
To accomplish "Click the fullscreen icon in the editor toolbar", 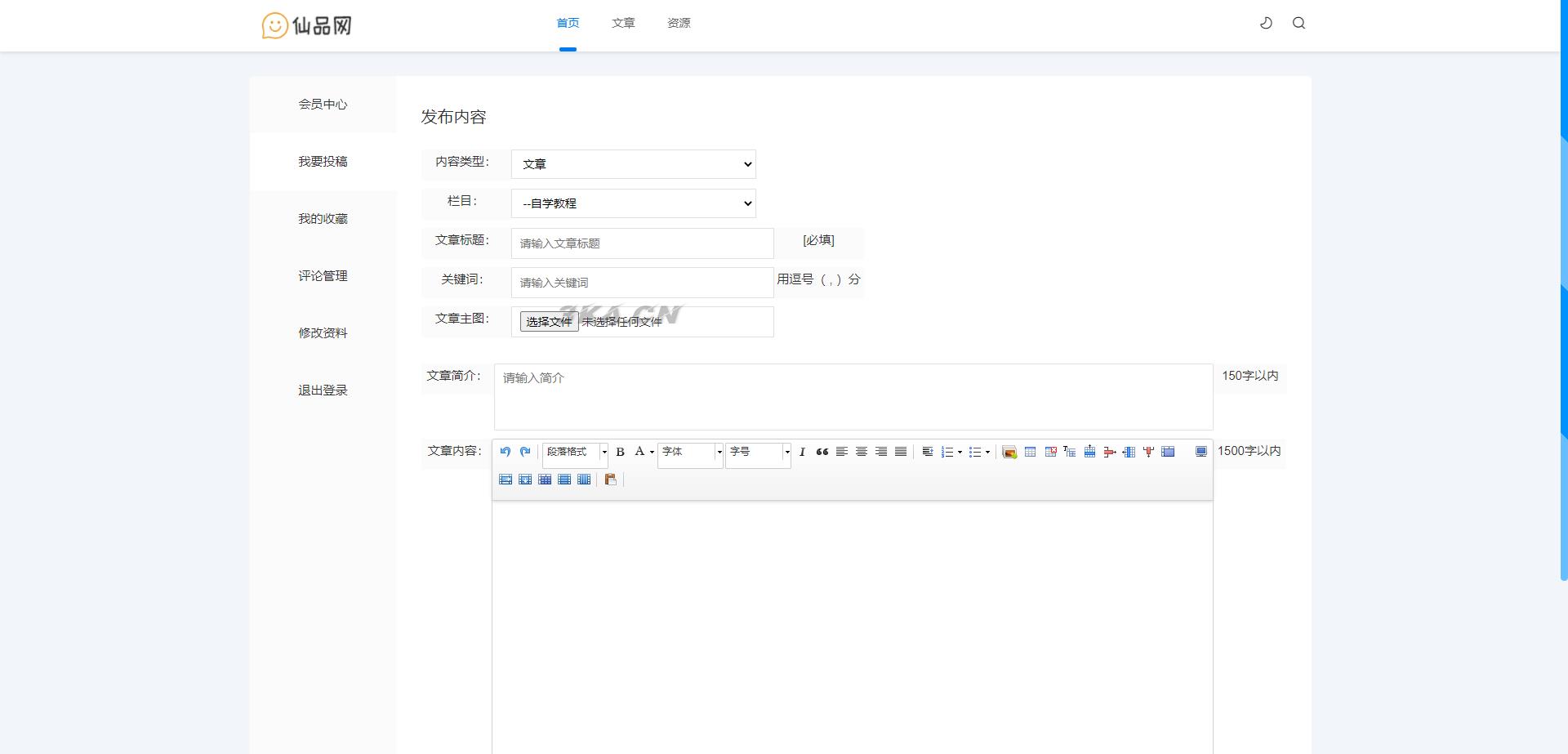I will click(1200, 452).
